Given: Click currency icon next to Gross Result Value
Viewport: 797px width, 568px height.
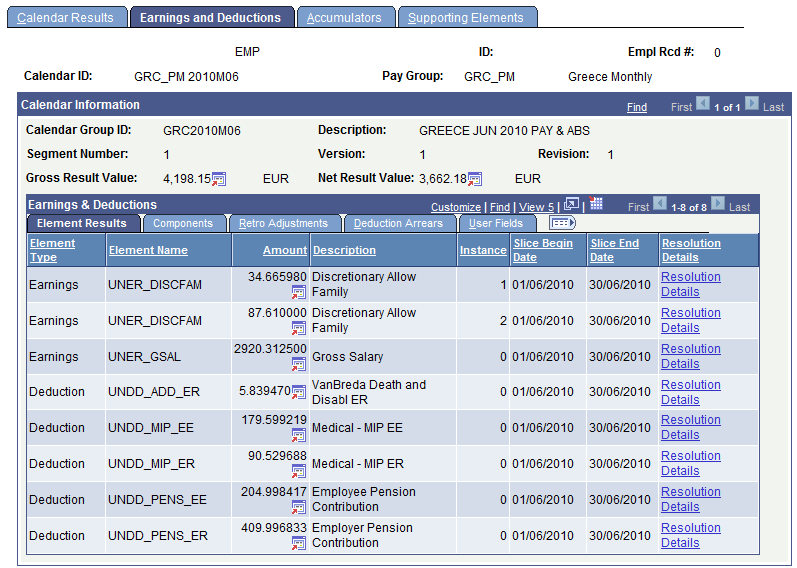Looking at the screenshot, I should (x=219, y=179).
